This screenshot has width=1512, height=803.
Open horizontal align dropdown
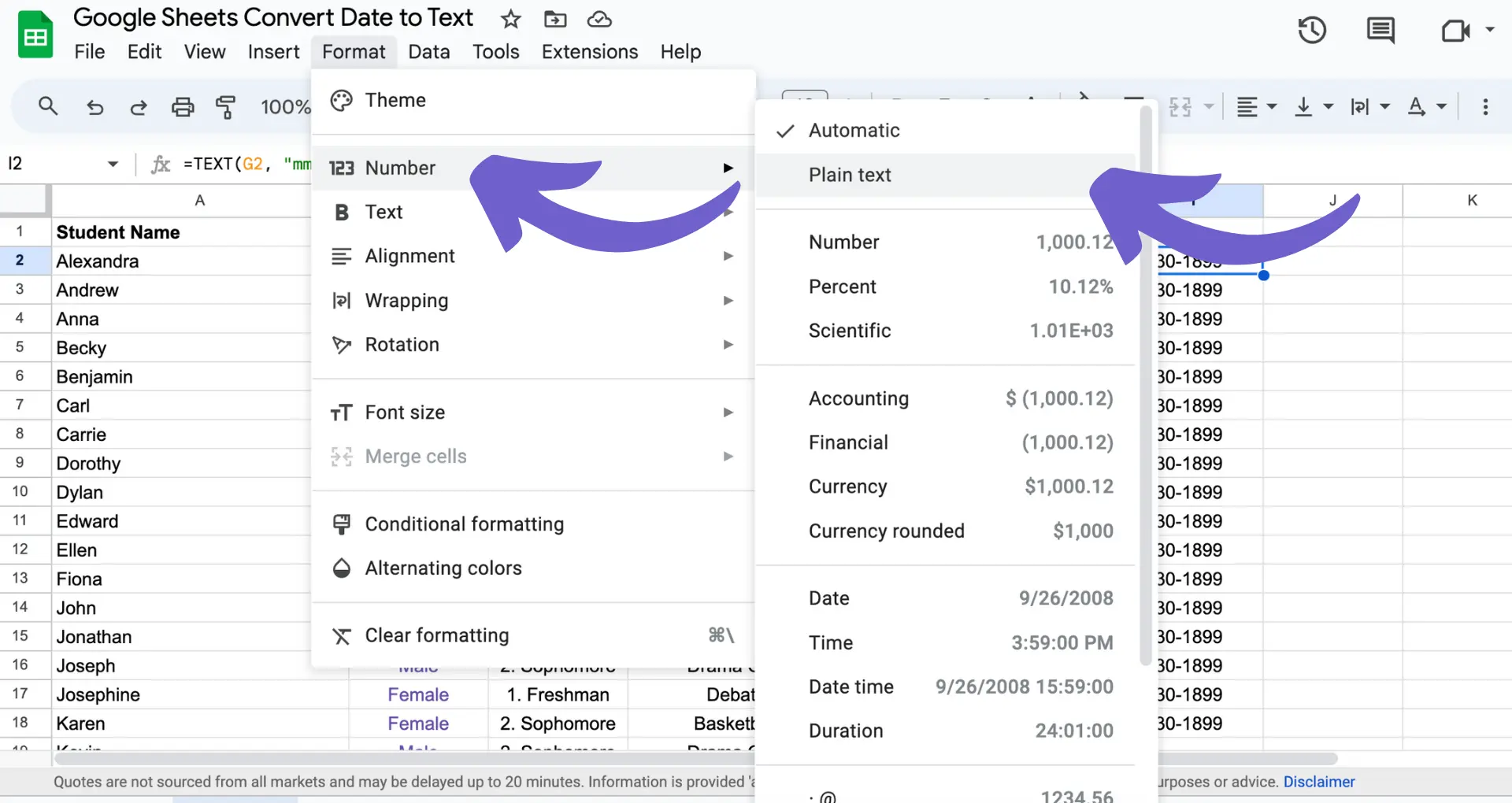[x=1256, y=107]
